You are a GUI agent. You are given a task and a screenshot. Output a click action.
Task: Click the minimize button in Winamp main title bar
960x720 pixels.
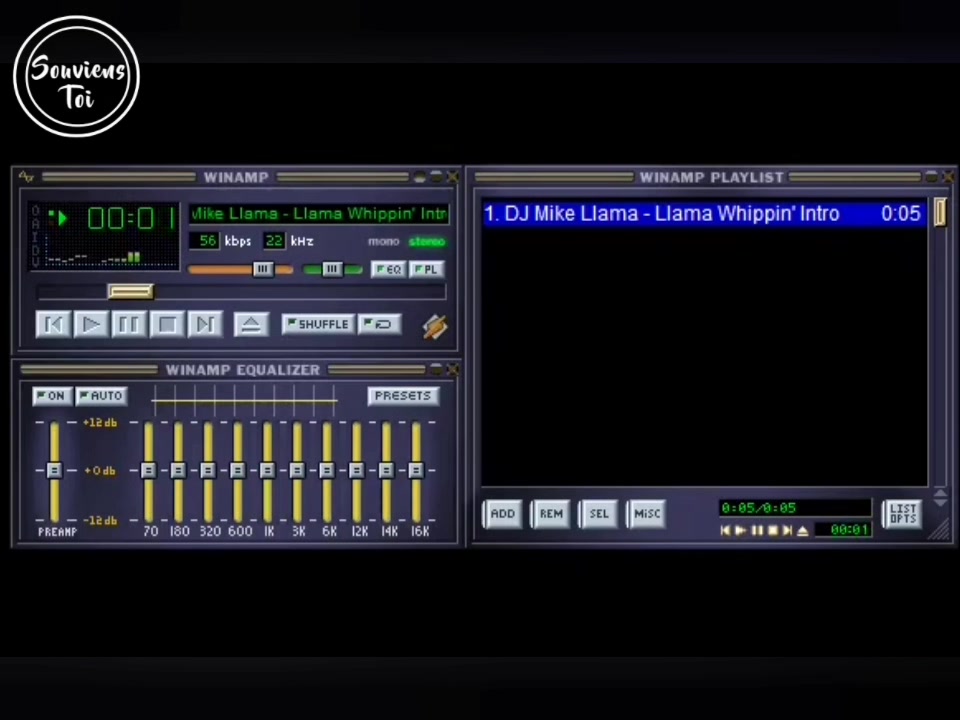[420, 177]
